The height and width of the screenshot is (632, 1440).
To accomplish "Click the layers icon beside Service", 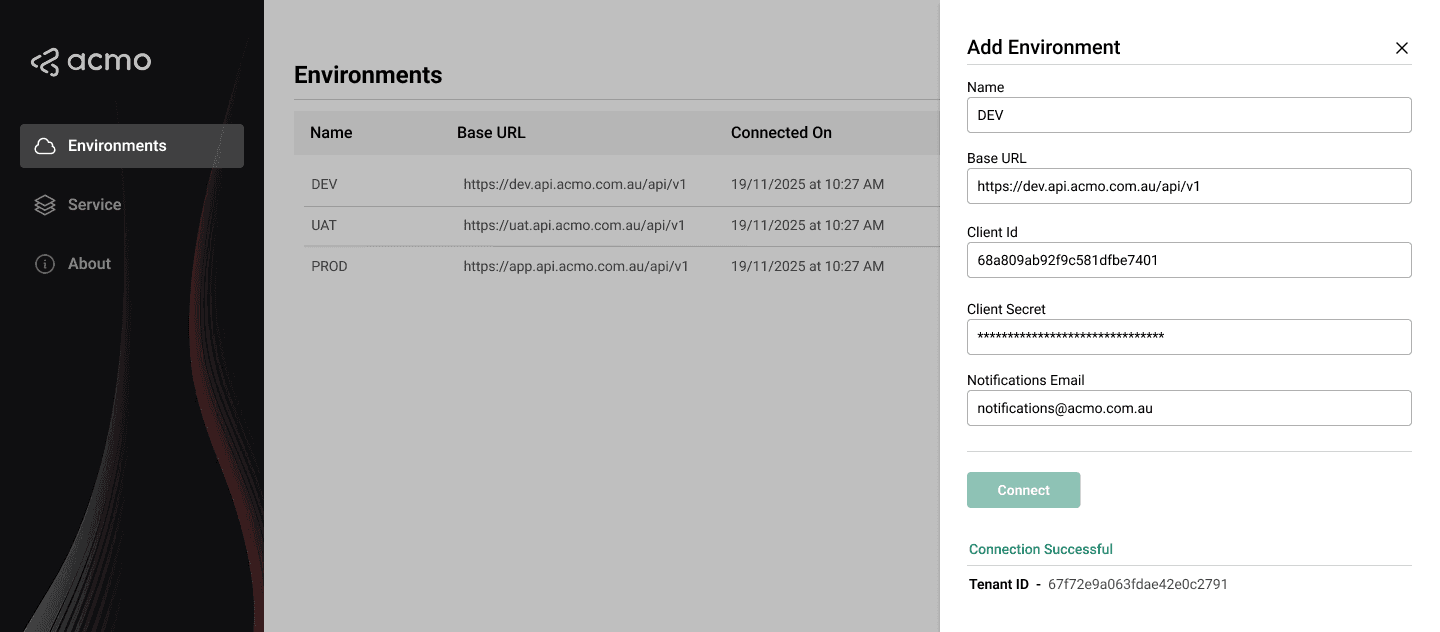I will pyautogui.click(x=44, y=204).
